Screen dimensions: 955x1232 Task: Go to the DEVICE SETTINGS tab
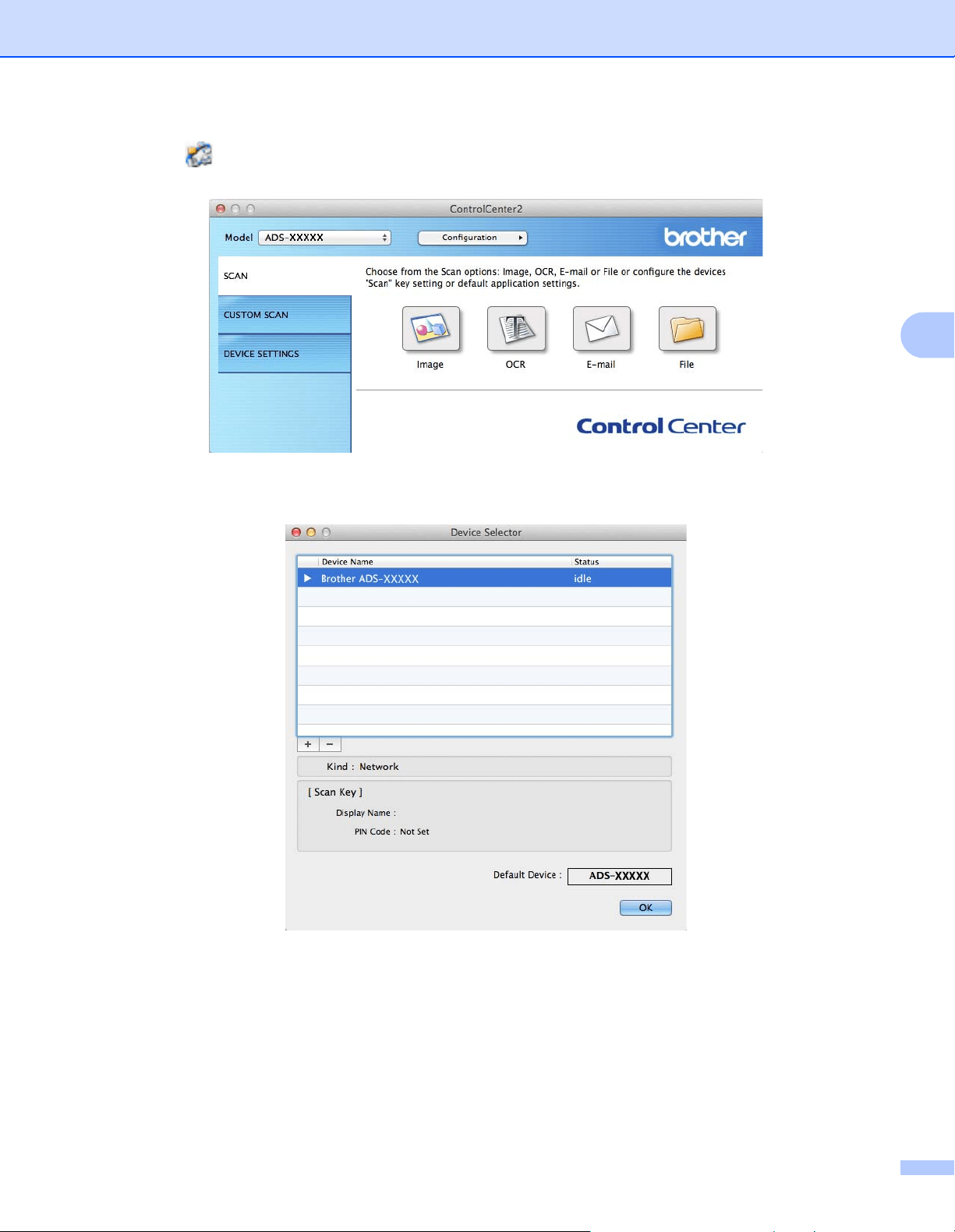pyautogui.click(x=285, y=354)
